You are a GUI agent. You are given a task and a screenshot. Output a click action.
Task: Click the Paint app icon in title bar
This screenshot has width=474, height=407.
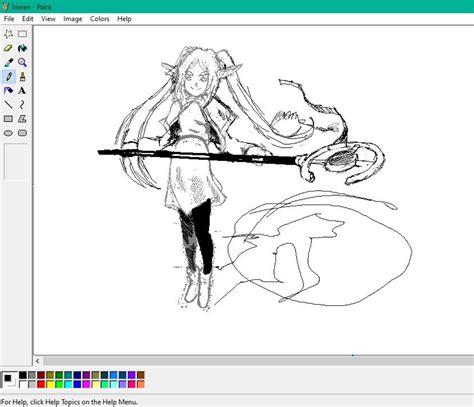[5, 6]
